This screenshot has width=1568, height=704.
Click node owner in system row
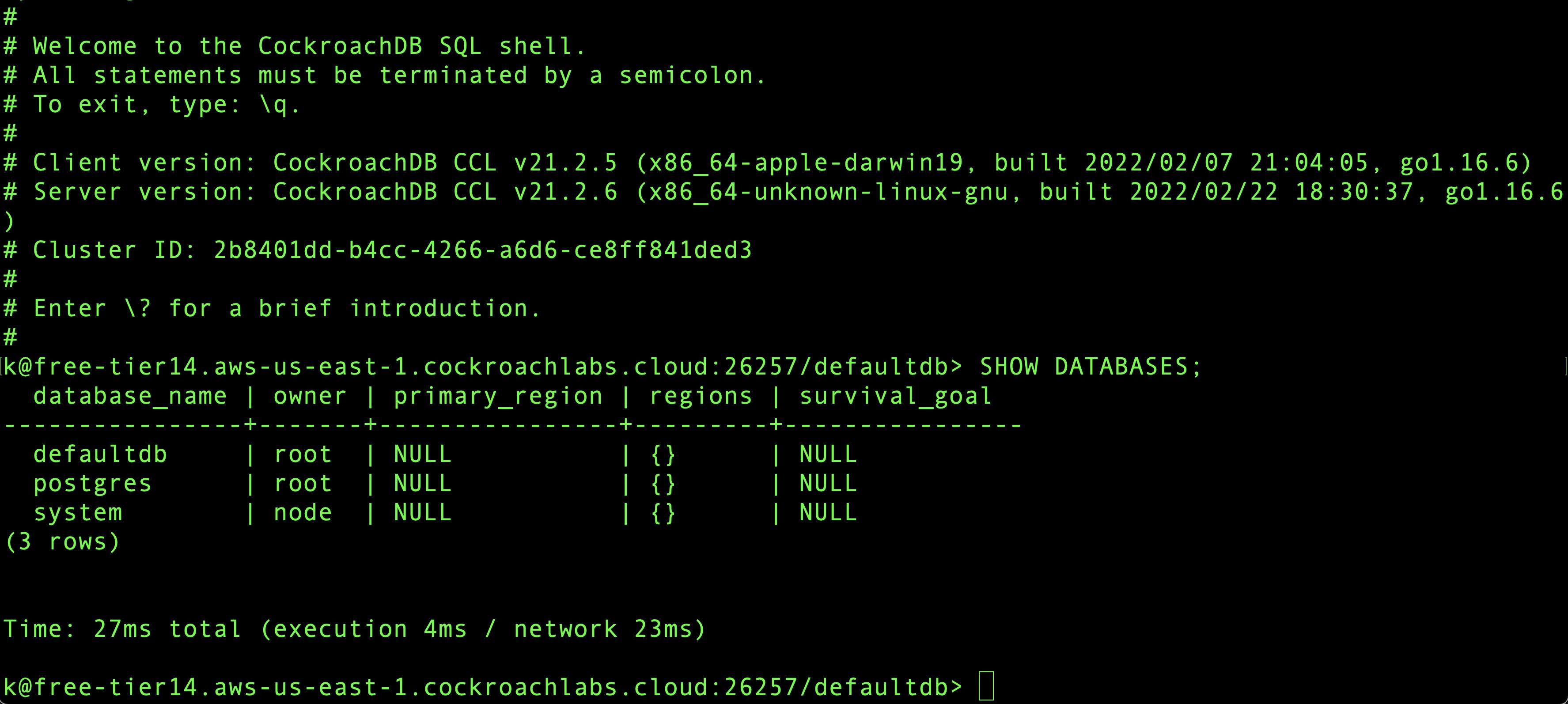pos(303,512)
